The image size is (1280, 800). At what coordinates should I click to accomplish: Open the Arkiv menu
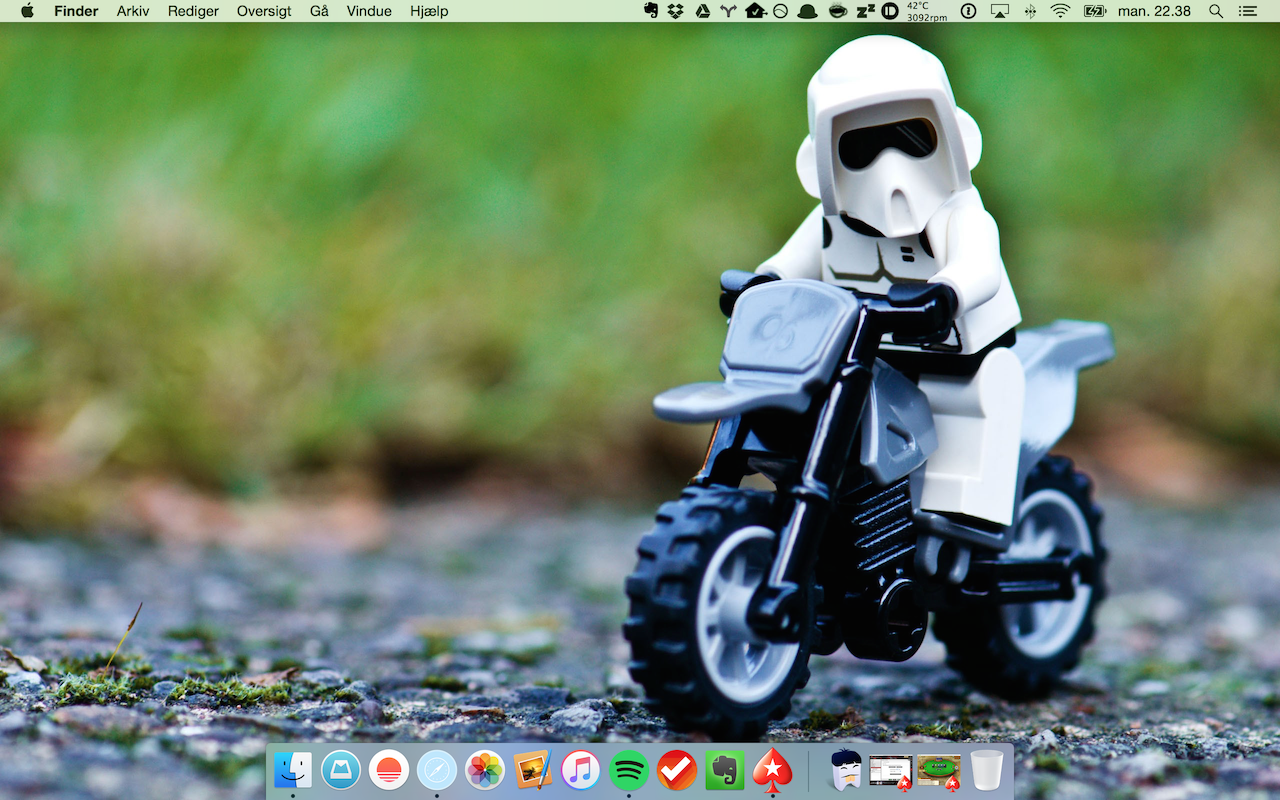(x=133, y=11)
